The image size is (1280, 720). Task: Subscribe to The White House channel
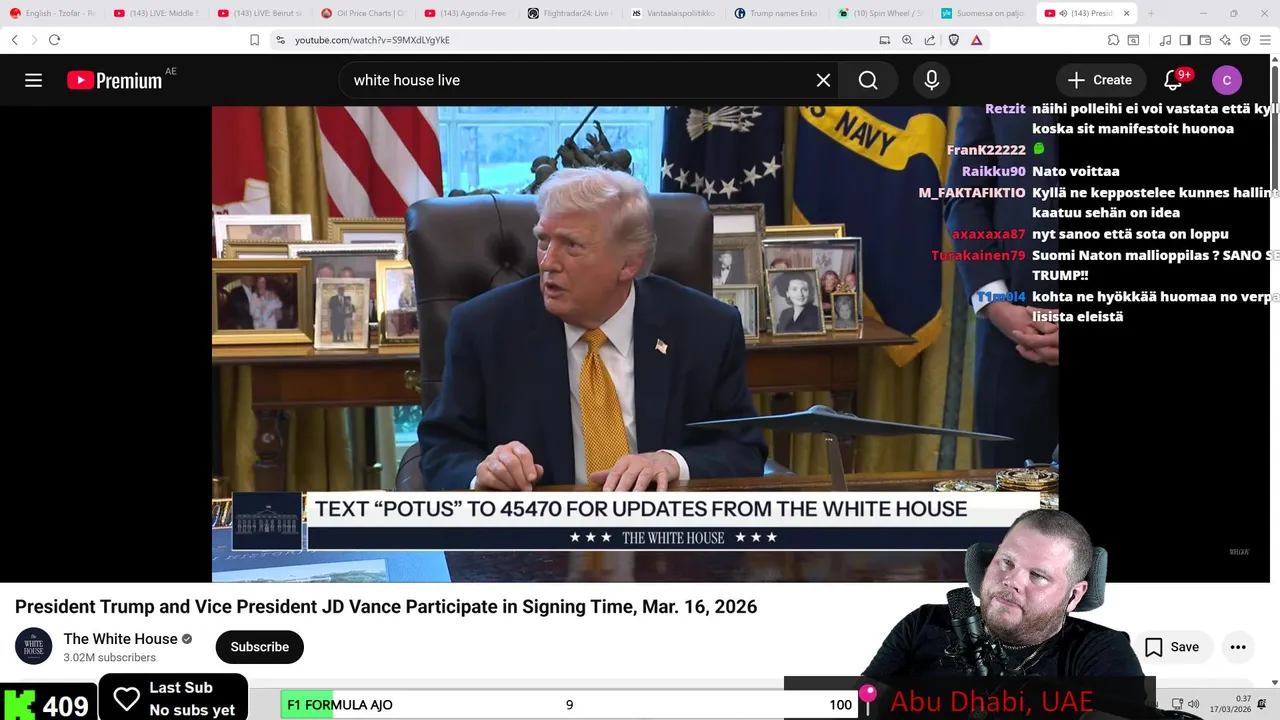259,647
